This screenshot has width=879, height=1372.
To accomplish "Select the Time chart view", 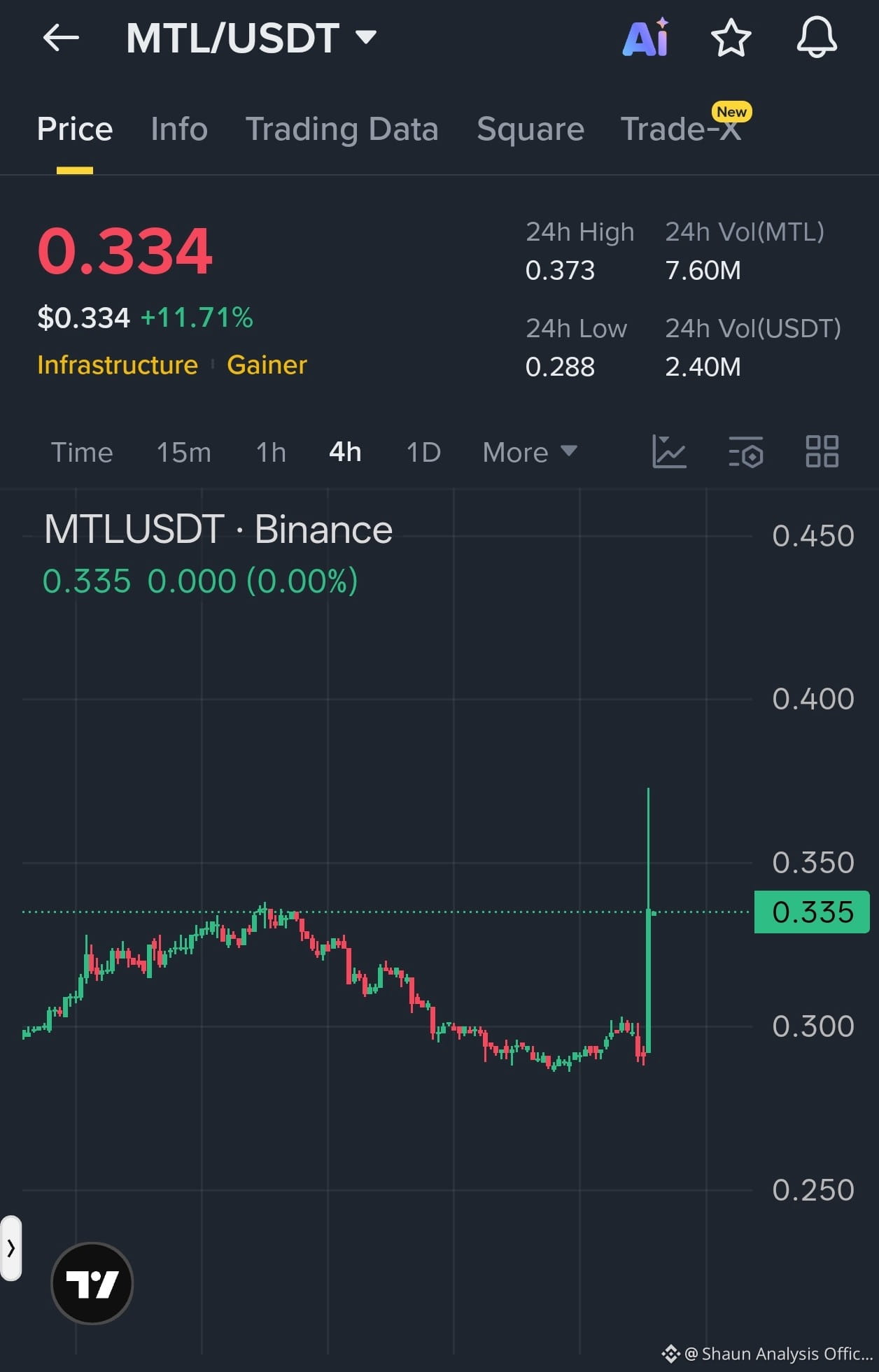I will (82, 453).
